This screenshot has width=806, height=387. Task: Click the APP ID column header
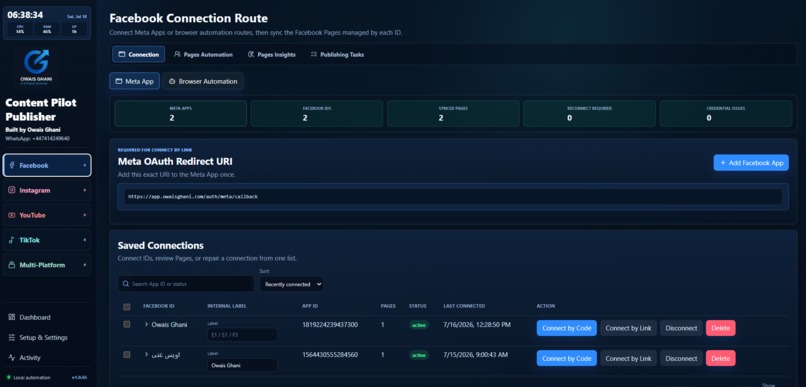[310, 306]
